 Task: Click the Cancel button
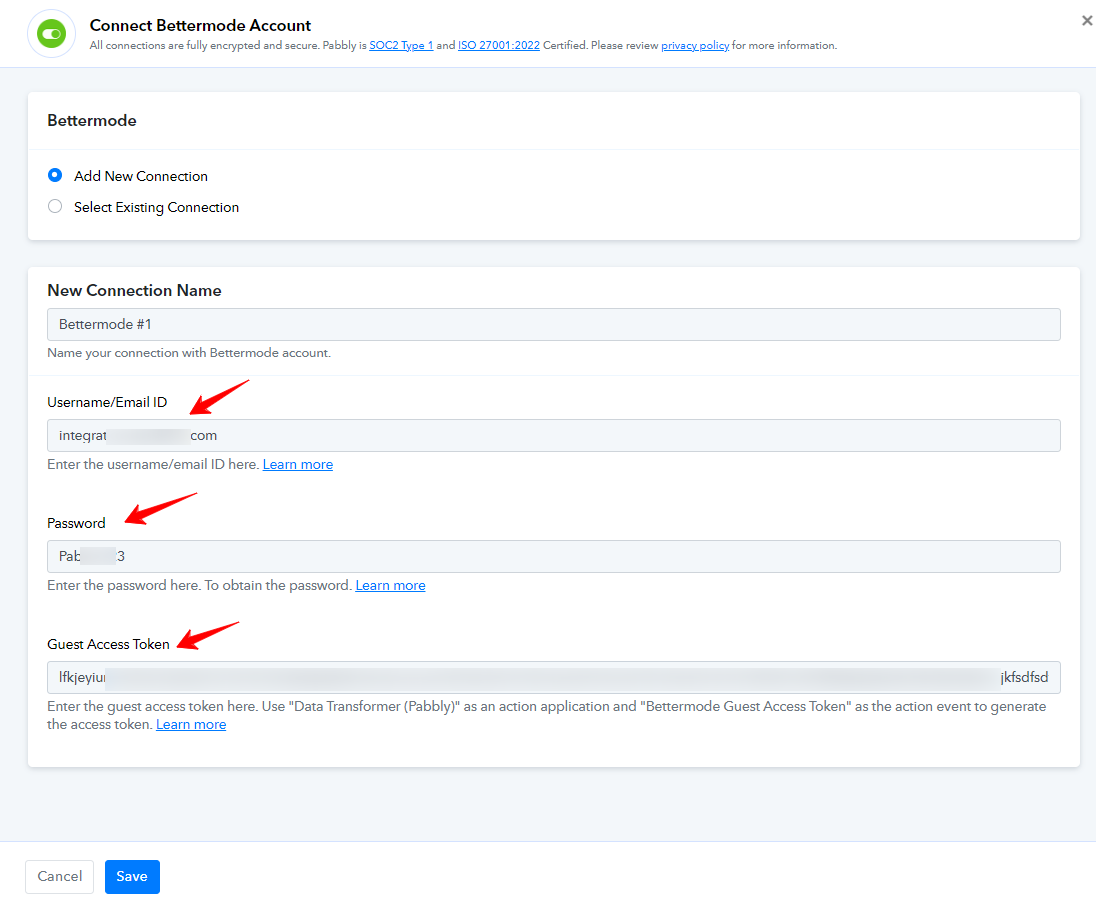click(x=59, y=877)
